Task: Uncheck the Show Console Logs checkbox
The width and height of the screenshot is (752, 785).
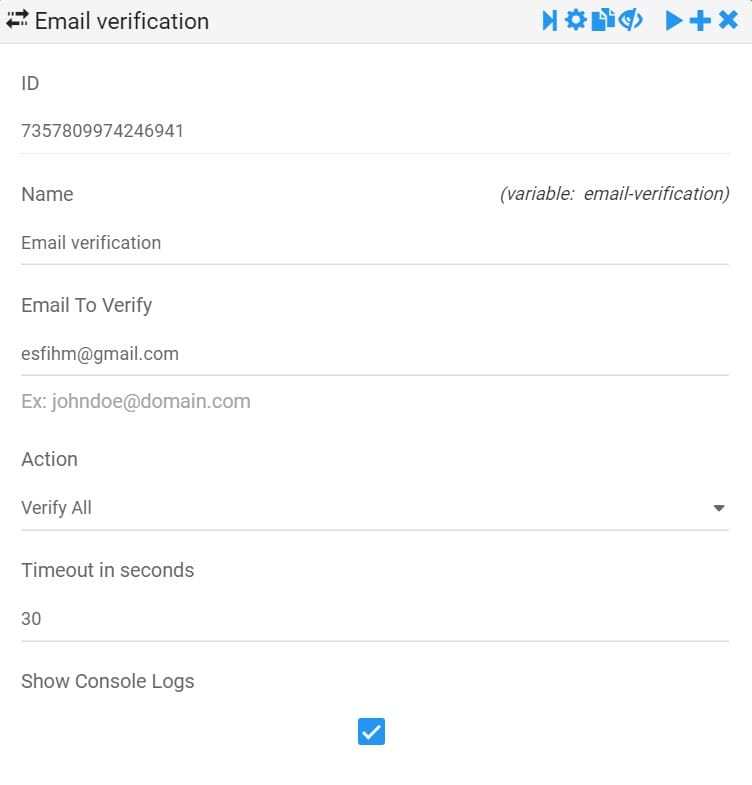Action: (371, 731)
